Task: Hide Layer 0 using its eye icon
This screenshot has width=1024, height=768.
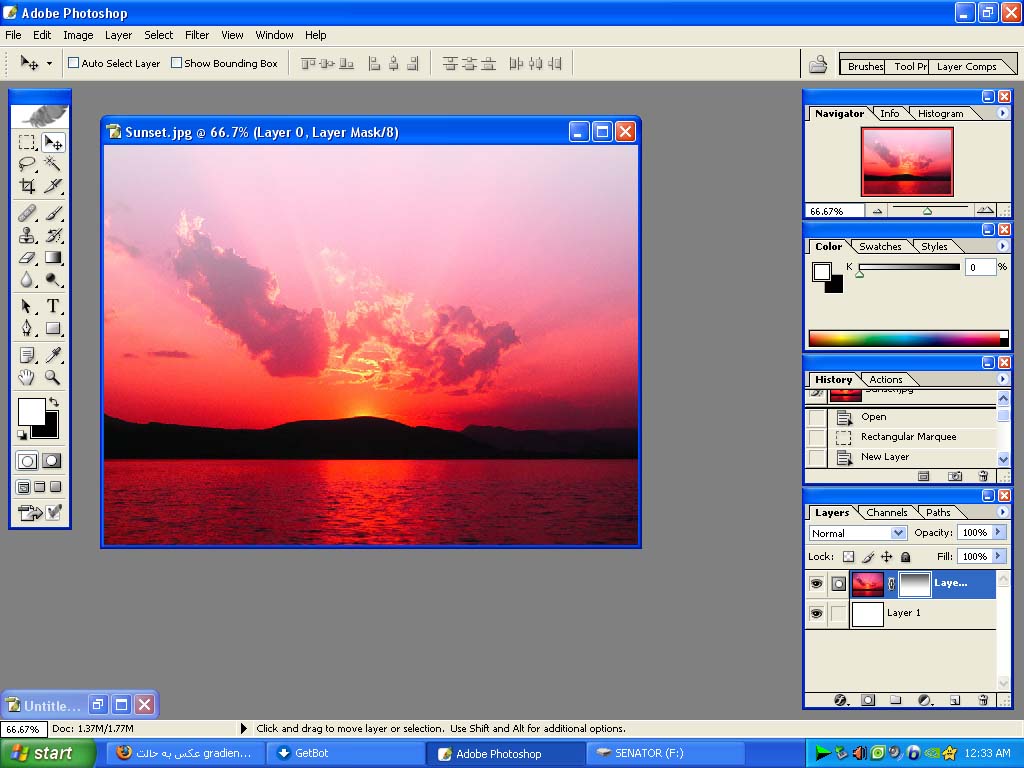Action: (816, 583)
